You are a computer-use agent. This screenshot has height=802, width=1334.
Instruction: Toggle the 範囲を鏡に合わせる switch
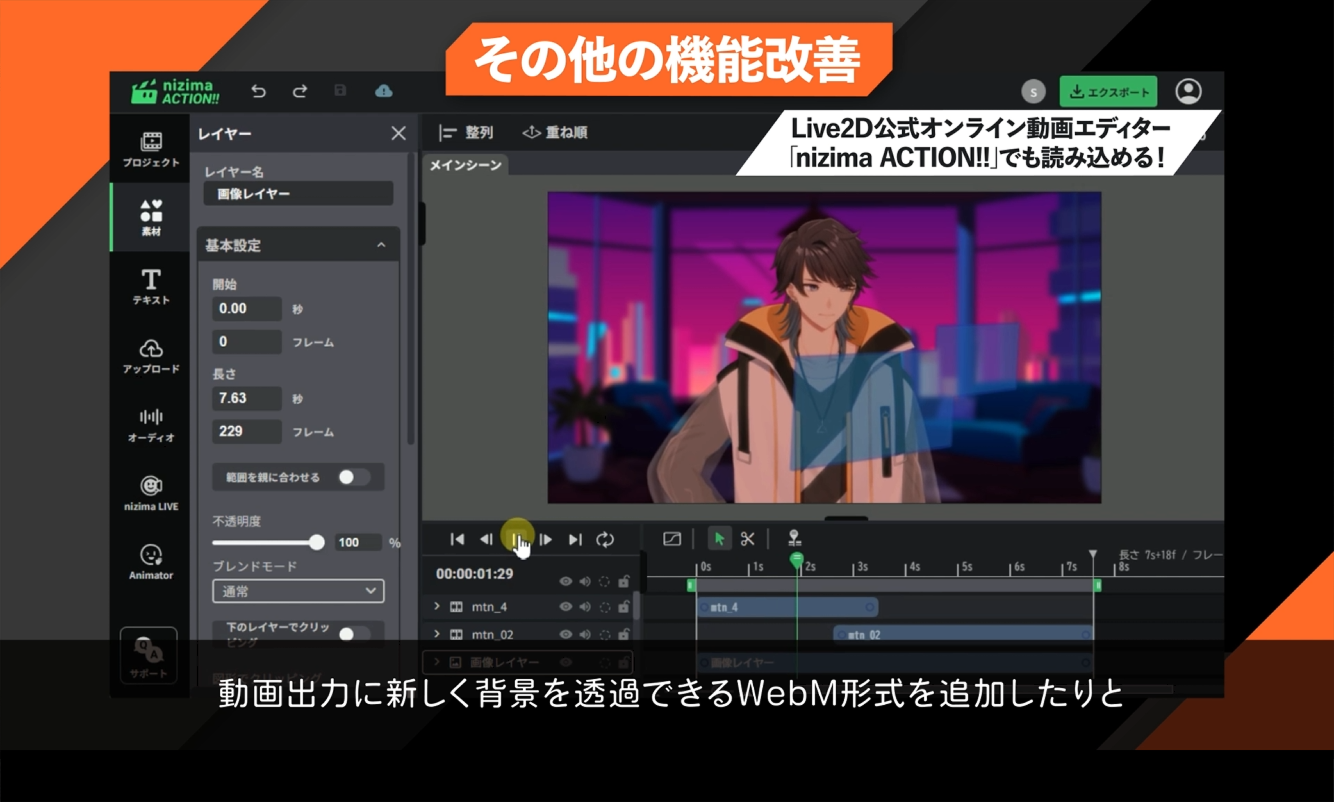[352, 477]
